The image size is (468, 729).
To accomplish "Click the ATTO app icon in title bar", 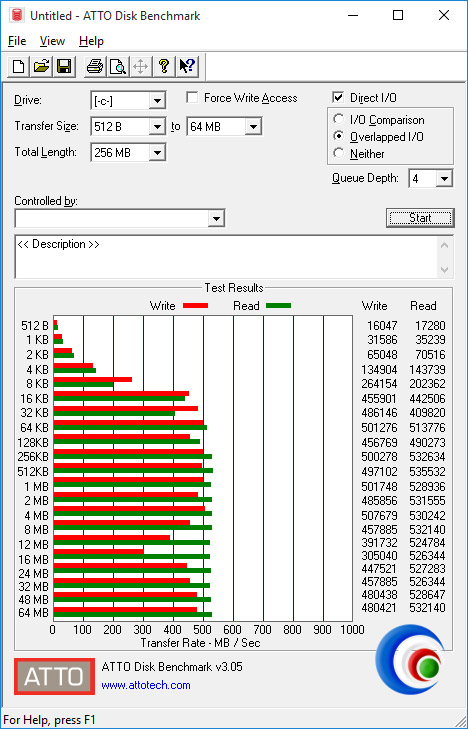I will click(x=17, y=15).
